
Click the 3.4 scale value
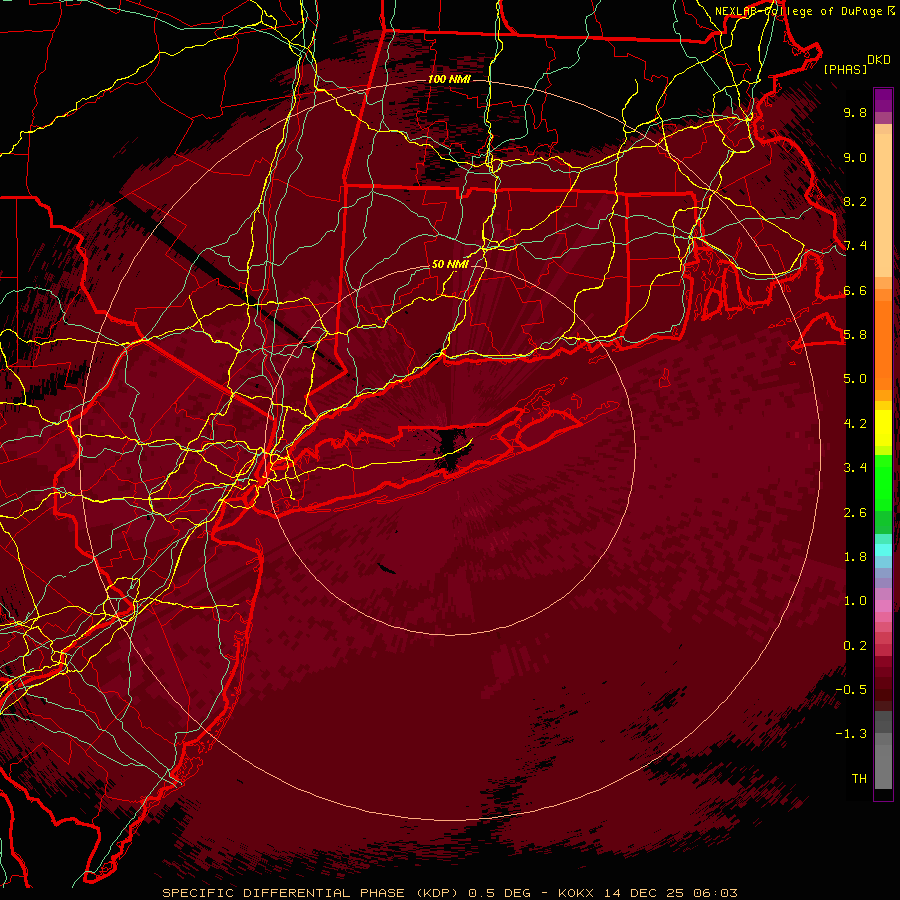[x=855, y=468]
